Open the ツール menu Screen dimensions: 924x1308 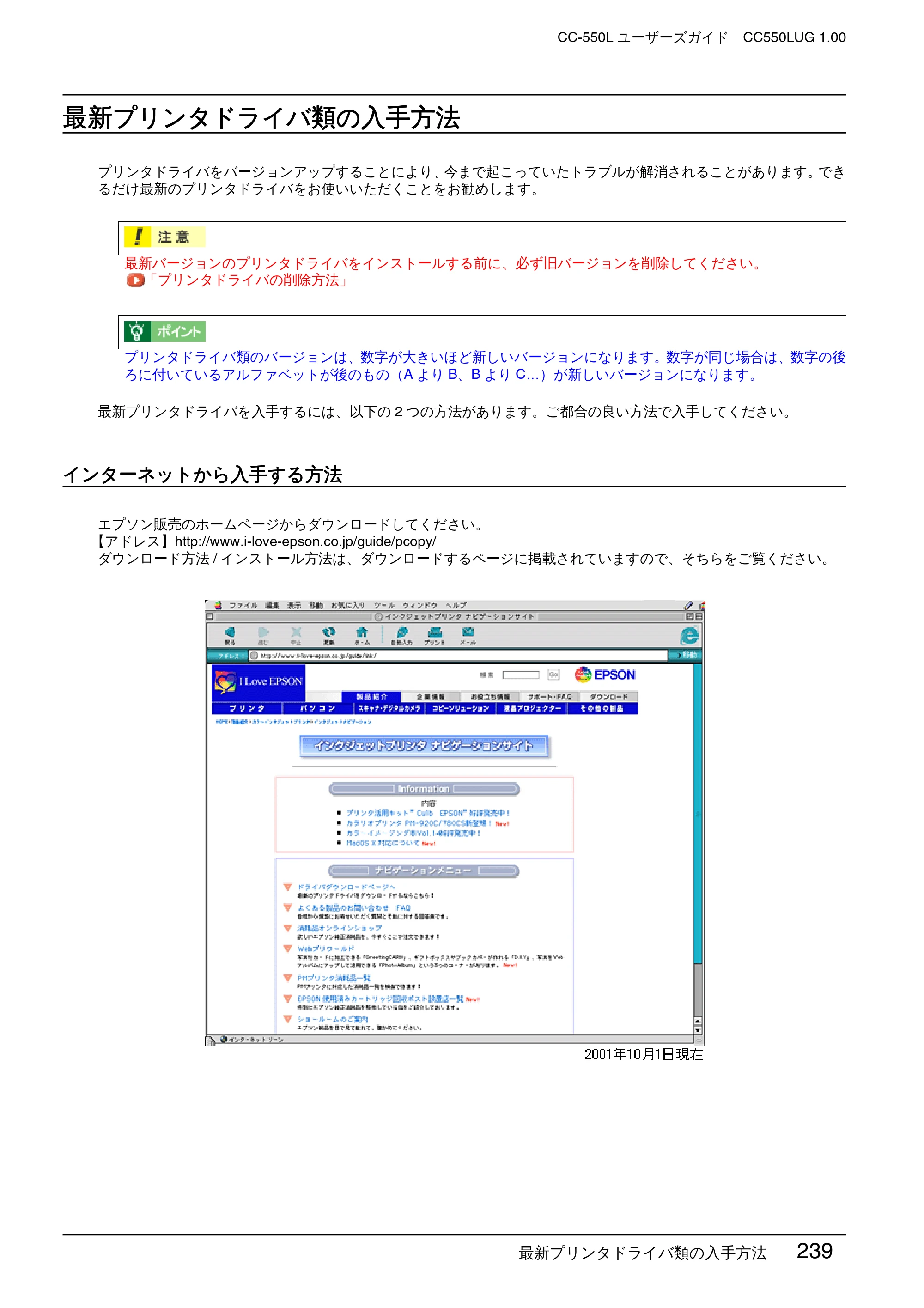point(384,605)
